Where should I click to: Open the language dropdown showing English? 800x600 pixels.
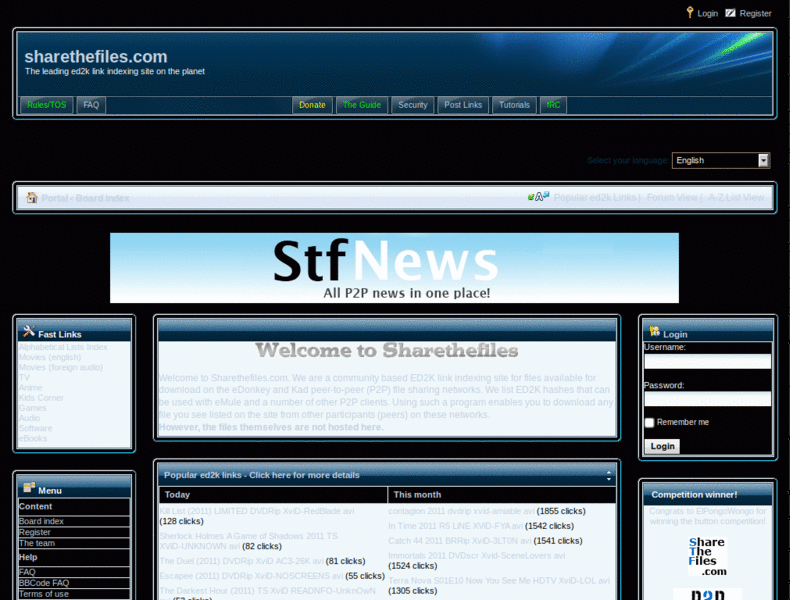point(720,160)
